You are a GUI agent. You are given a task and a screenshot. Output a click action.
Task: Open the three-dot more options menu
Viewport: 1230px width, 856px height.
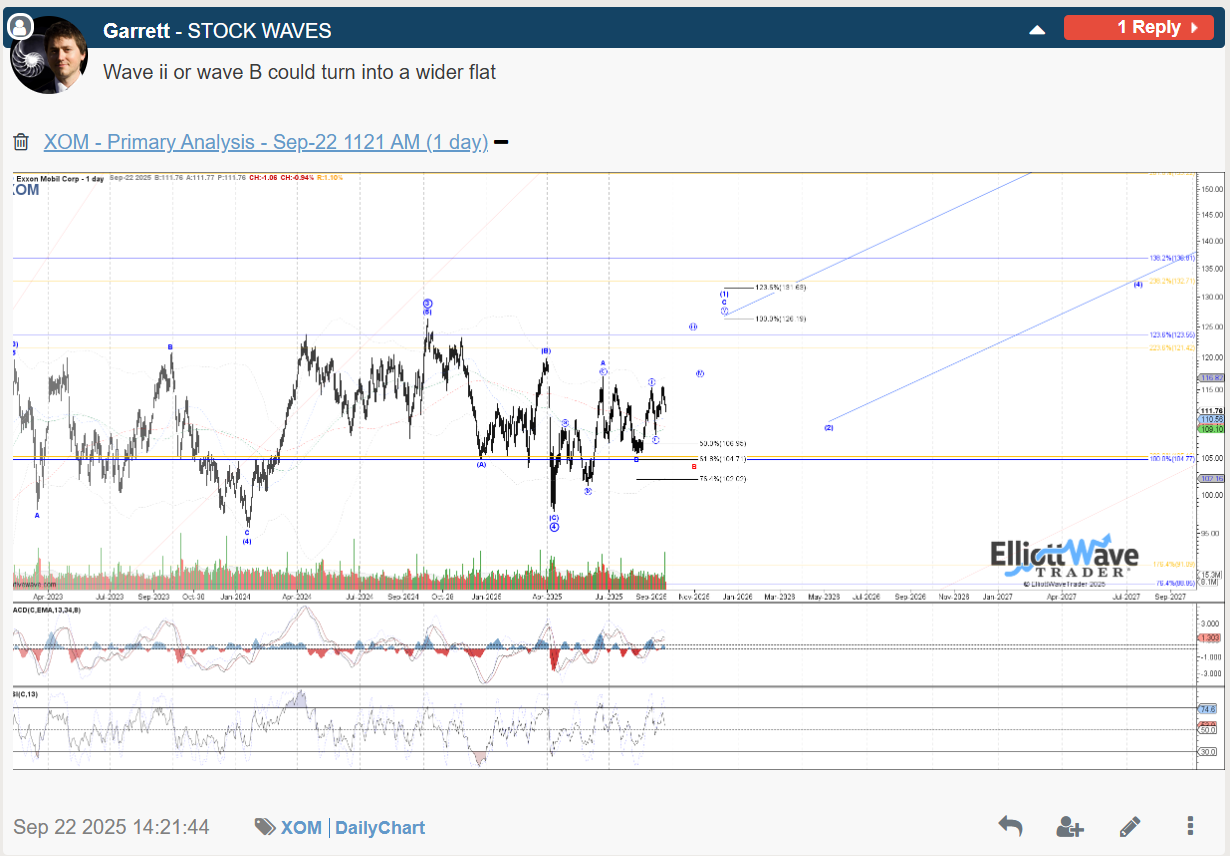point(1190,826)
